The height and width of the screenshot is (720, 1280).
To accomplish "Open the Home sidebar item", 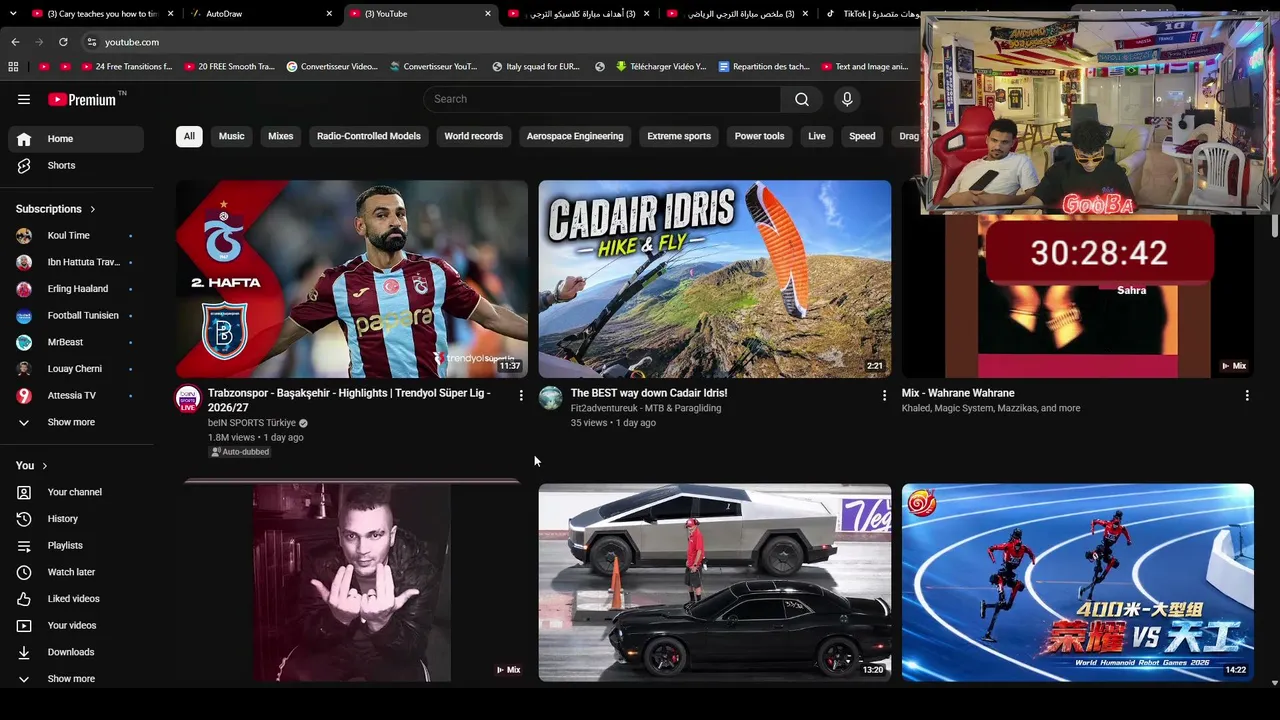I will point(76,139).
